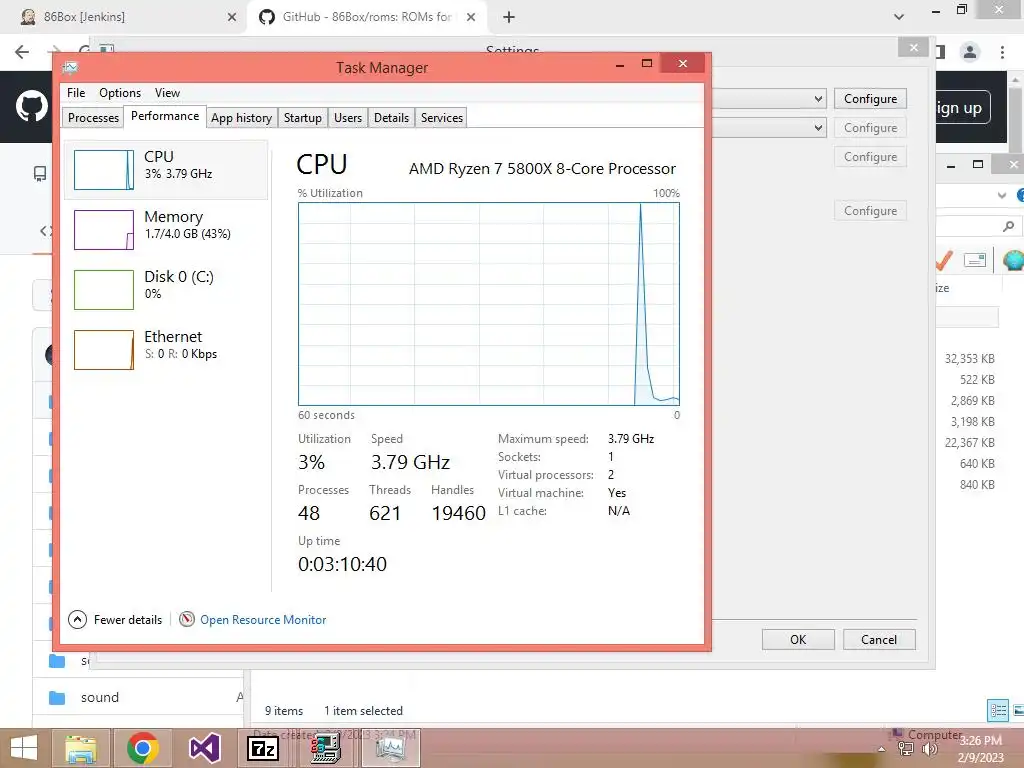Select the Disk 0 (C:) entry
The image size is (1024, 768).
(x=167, y=289)
